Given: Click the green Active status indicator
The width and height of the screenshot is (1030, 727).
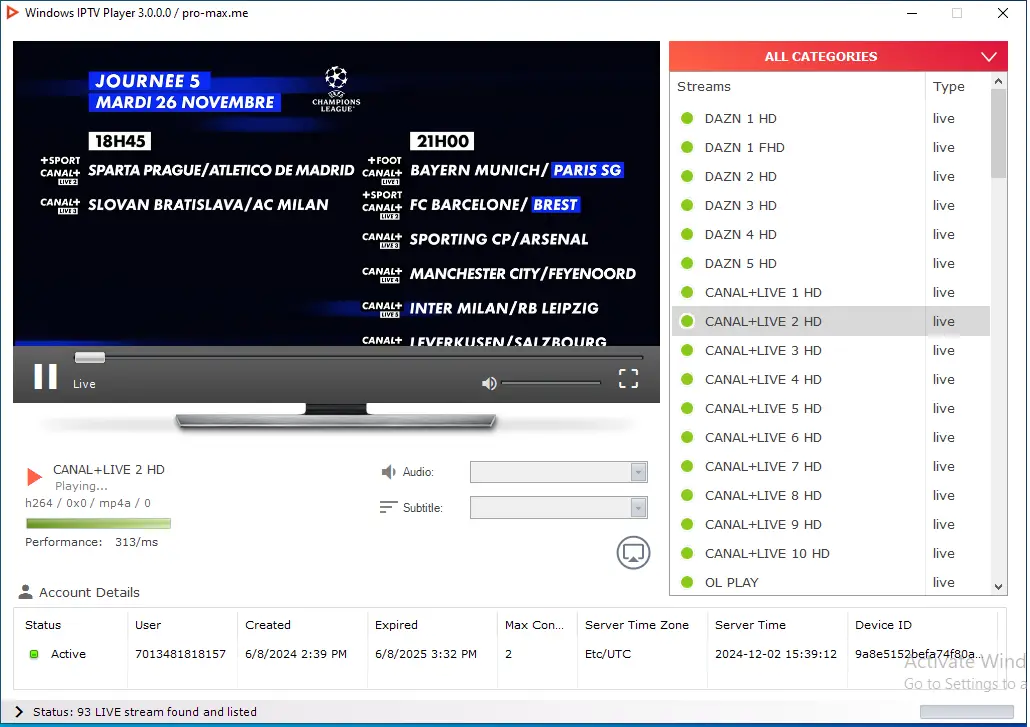Looking at the screenshot, I should tap(34, 654).
